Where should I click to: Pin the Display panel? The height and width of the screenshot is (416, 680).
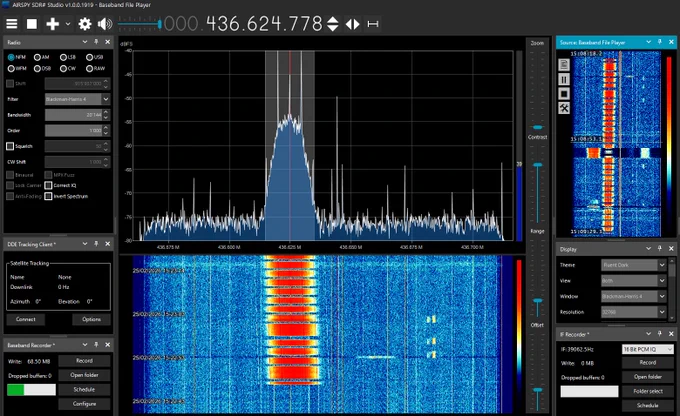(x=660, y=249)
